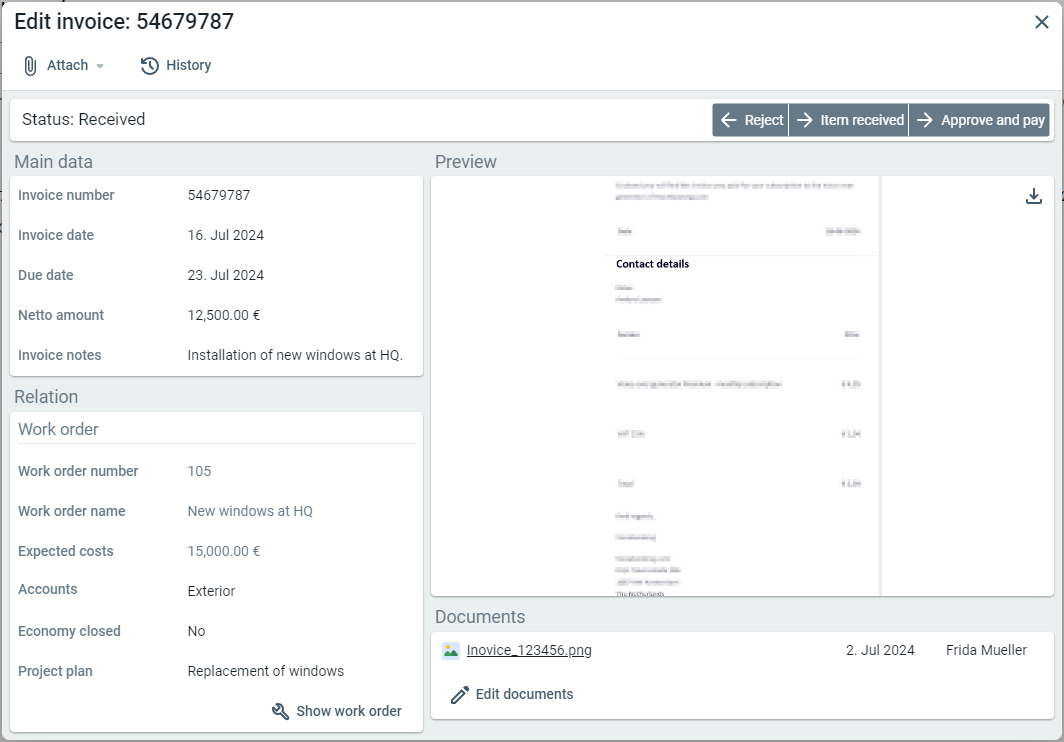The image size is (1064, 742).
Task: Select the work order number 105
Action: (x=199, y=471)
